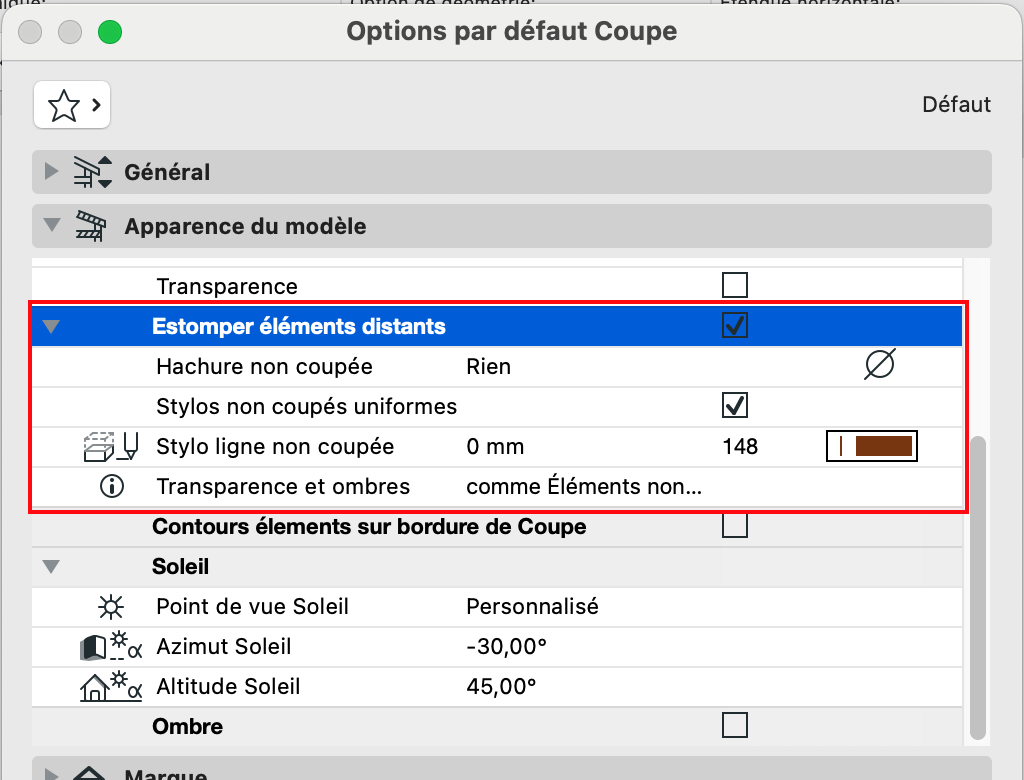The image size is (1024, 780).
Task: Click the Altitude Soleil house icon
Action: 111,687
